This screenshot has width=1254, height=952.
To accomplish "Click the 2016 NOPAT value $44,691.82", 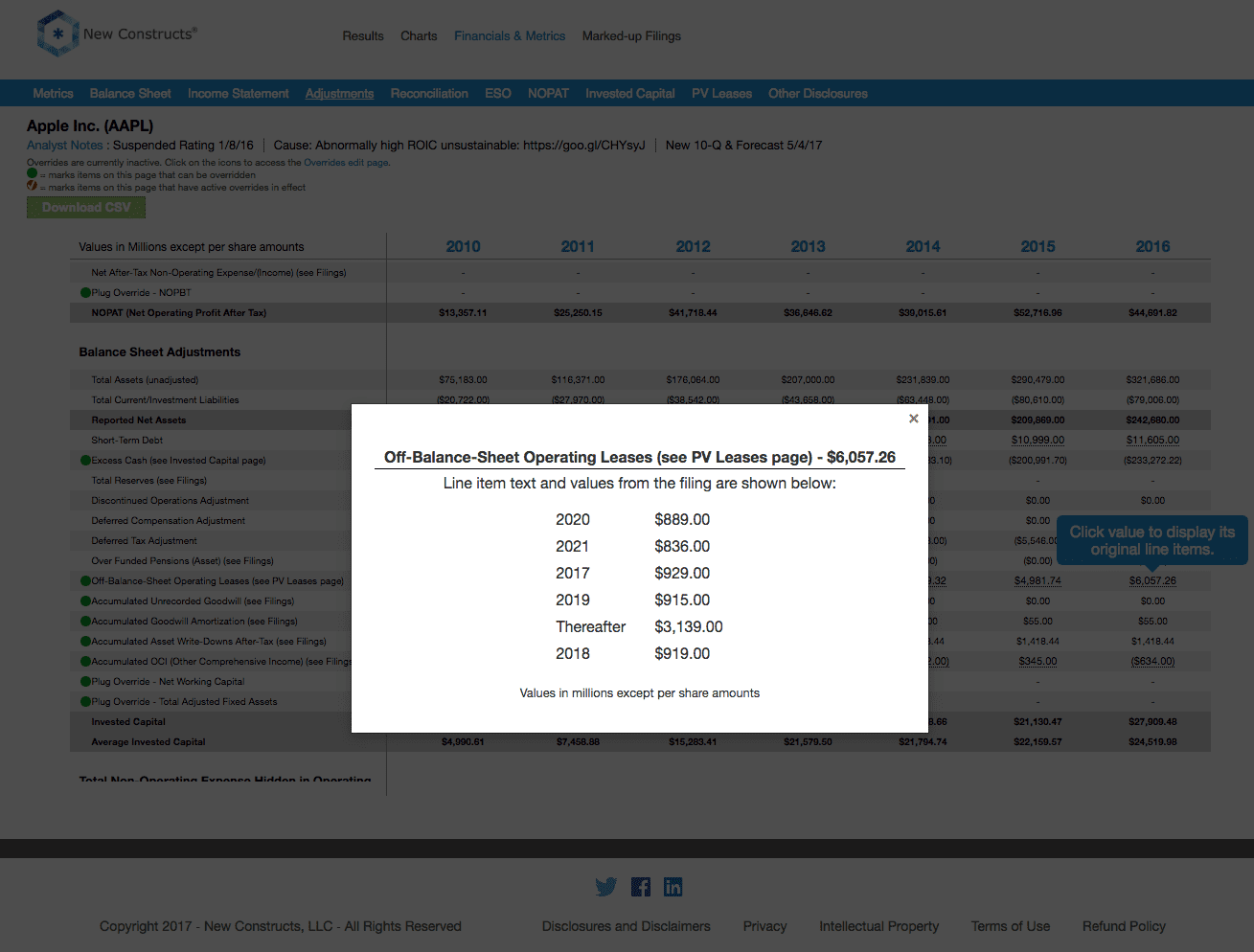I will [1152, 313].
